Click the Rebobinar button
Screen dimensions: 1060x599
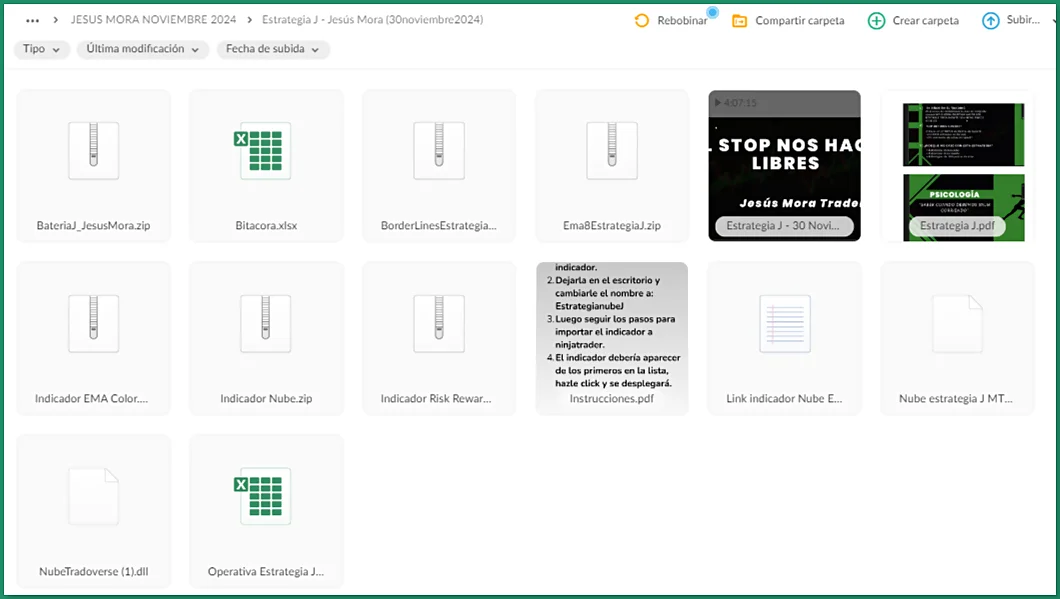pos(671,21)
